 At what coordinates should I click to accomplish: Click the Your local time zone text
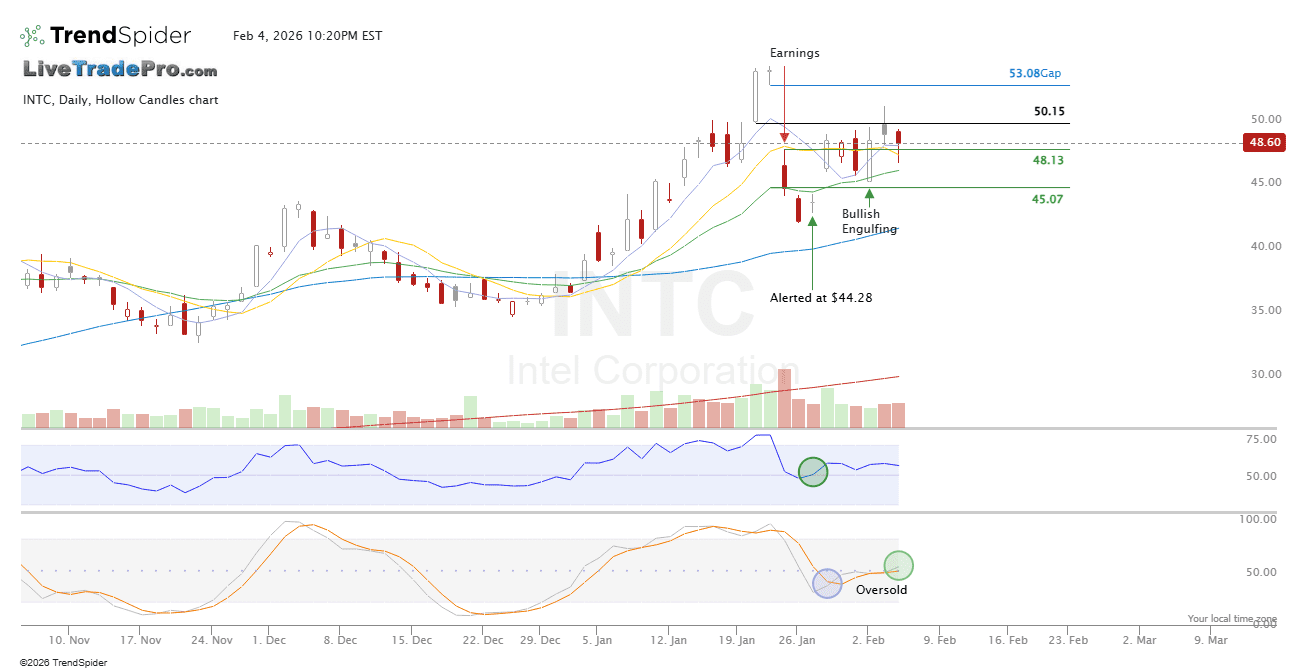(1232, 619)
